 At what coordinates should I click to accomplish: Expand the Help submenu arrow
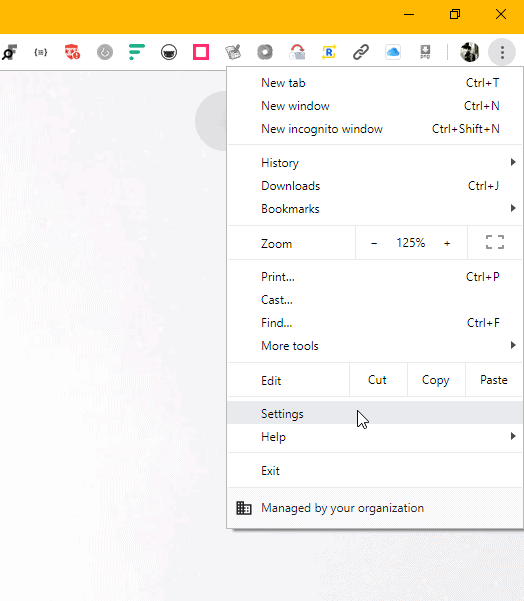[513, 436]
